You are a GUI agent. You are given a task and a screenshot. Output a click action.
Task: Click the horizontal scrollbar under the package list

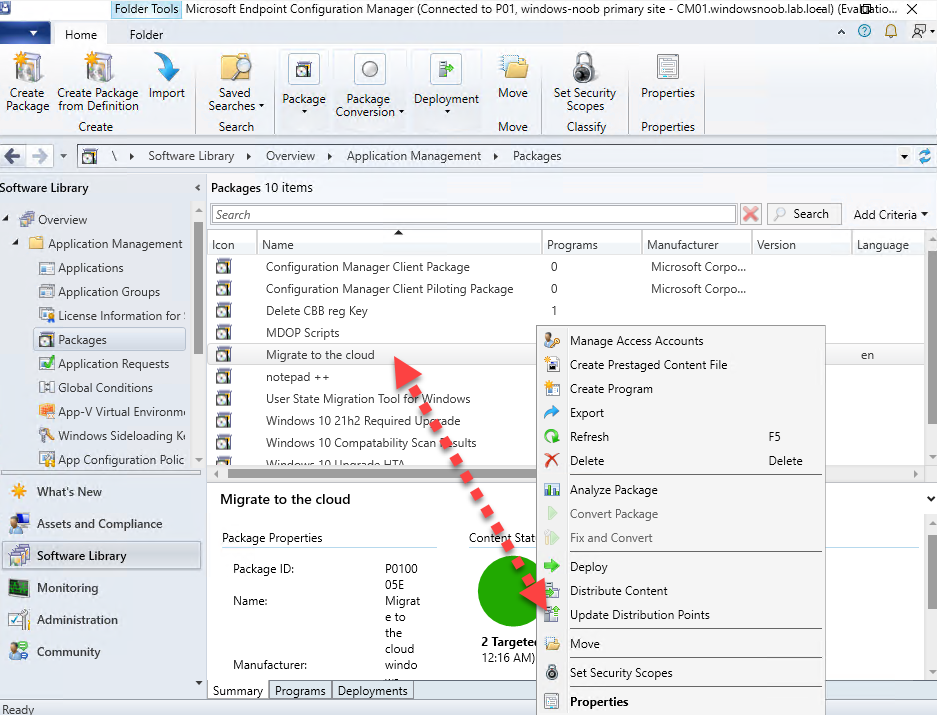pos(382,473)
